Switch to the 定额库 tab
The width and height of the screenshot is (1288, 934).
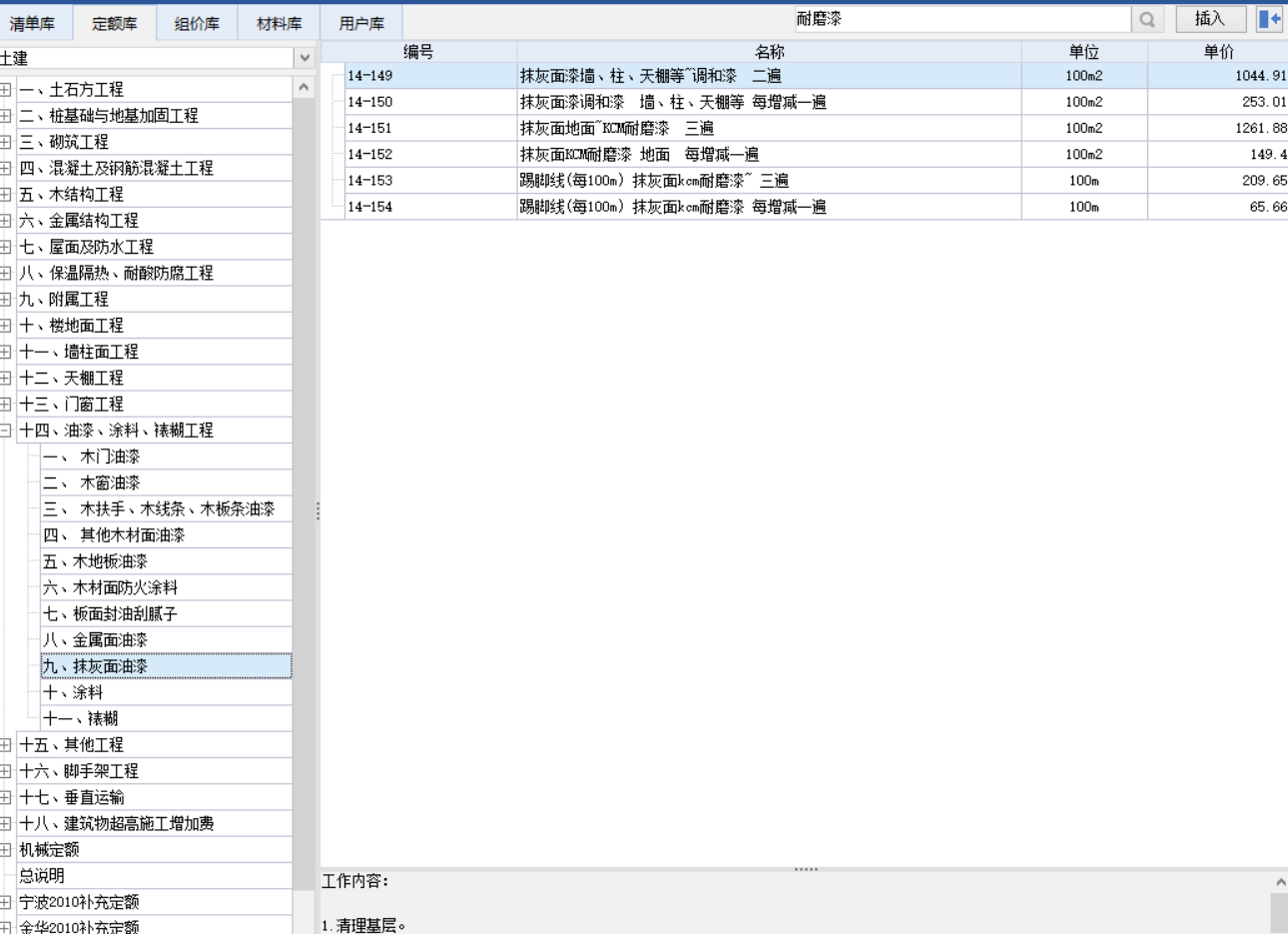point(115,23)
